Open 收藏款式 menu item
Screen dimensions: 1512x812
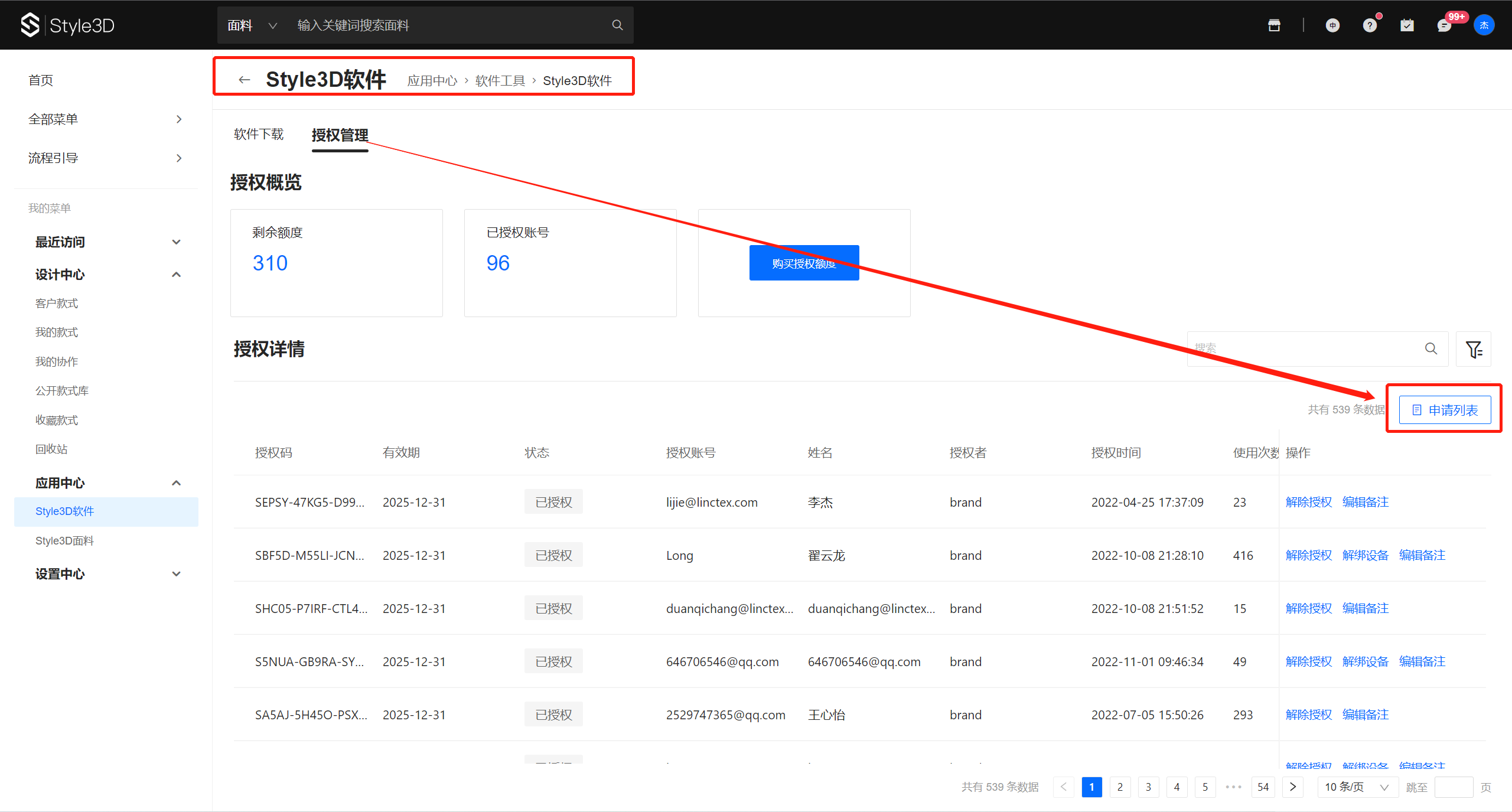[57, 420]
